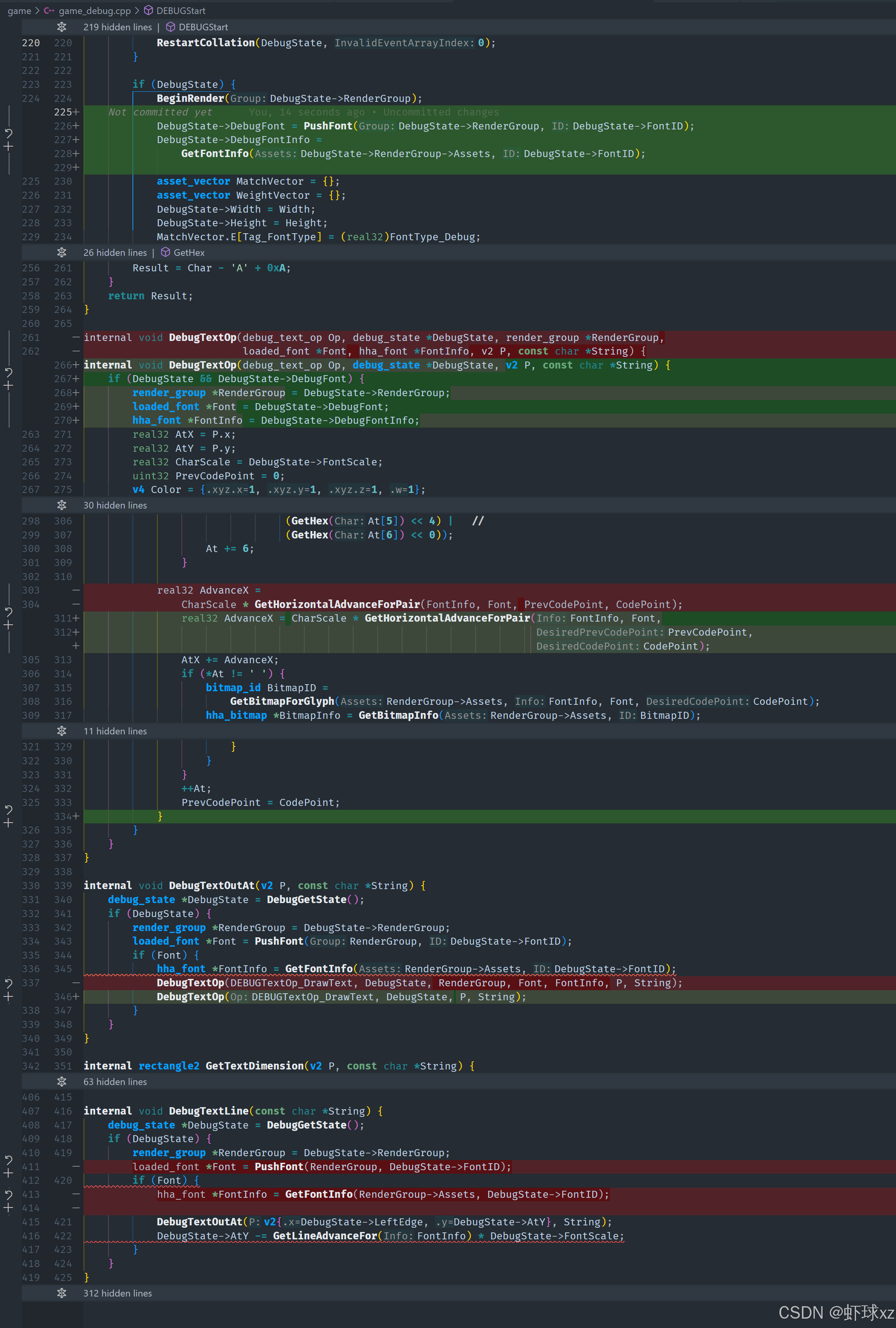The image size is (896, 1328).
Task: Click GetBitmapForGlyph call on line 316
Action: 282,701
